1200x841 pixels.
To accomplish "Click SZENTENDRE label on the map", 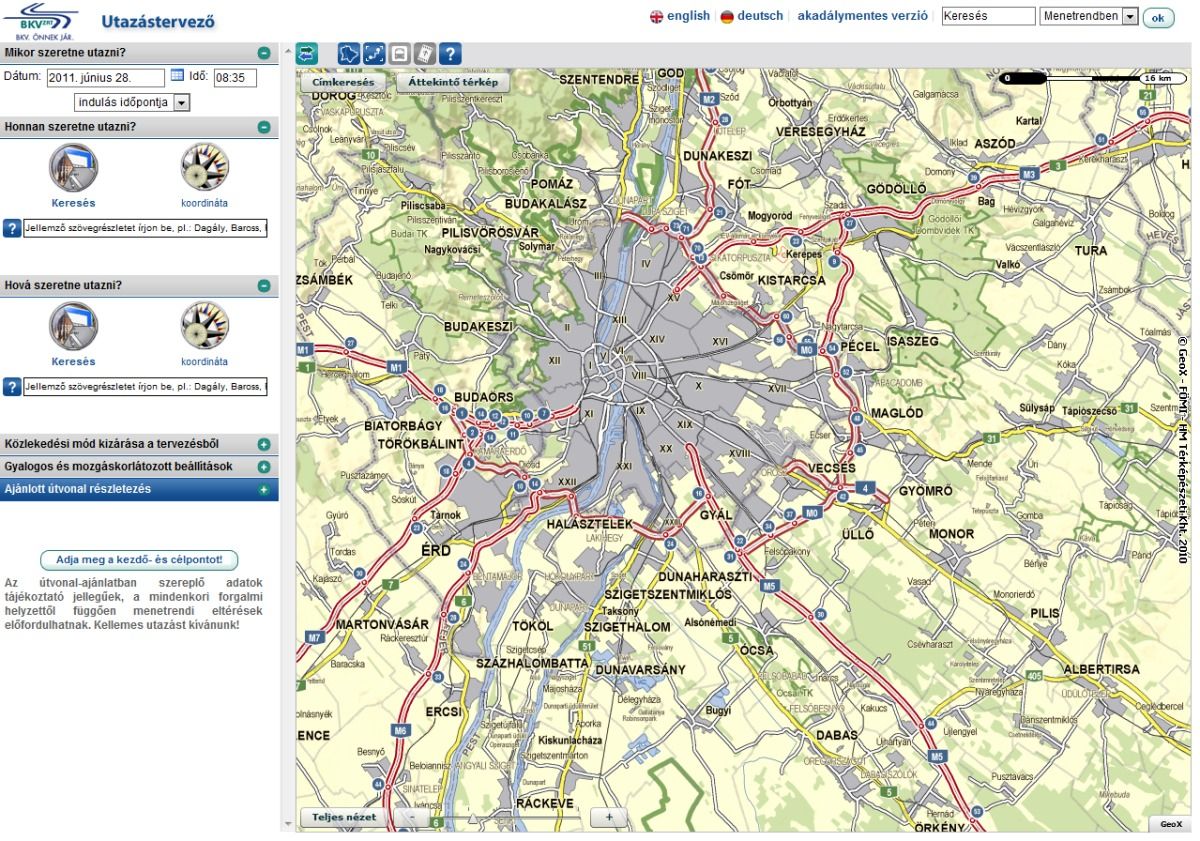I will [x=599, y=78].
